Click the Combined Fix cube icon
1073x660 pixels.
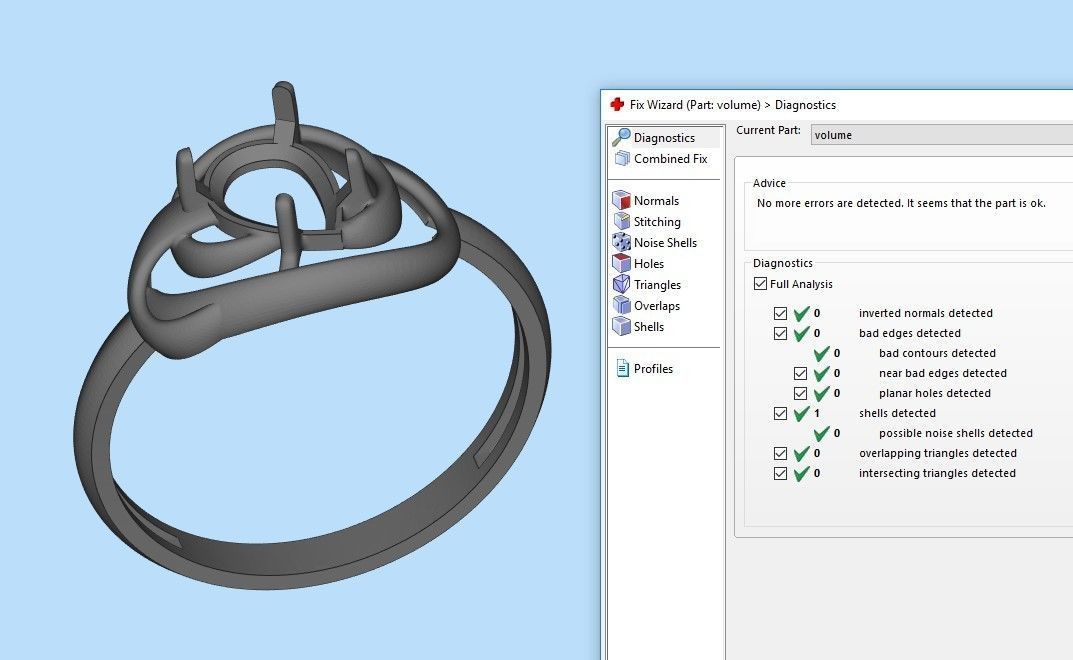point(622,159)
